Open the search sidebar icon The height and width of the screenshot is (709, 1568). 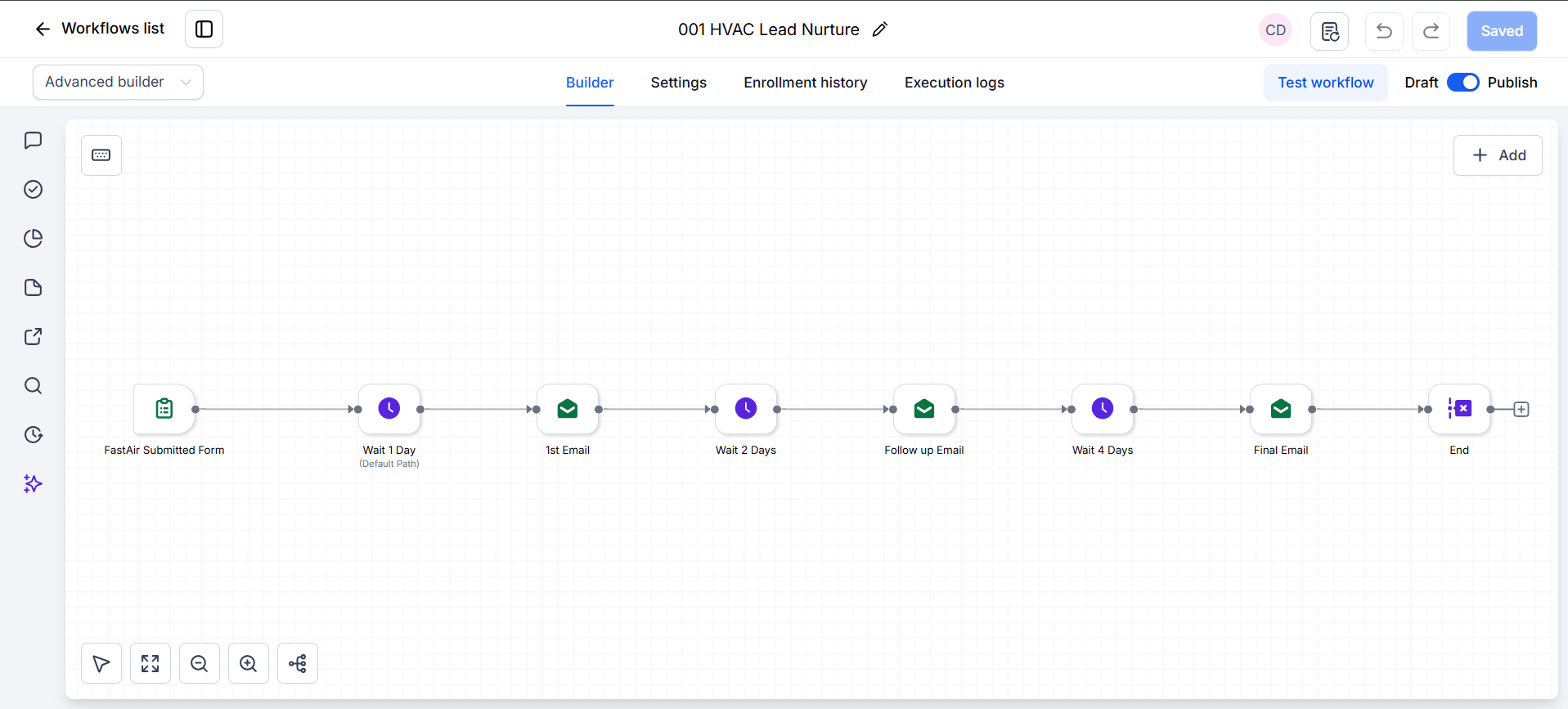coord(33,386)
